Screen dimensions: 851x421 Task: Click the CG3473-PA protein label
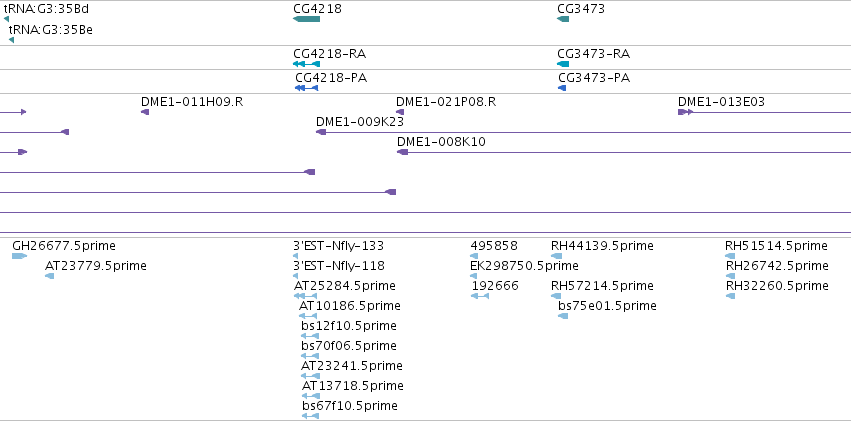pyautogui.click(x=594, y=78)
